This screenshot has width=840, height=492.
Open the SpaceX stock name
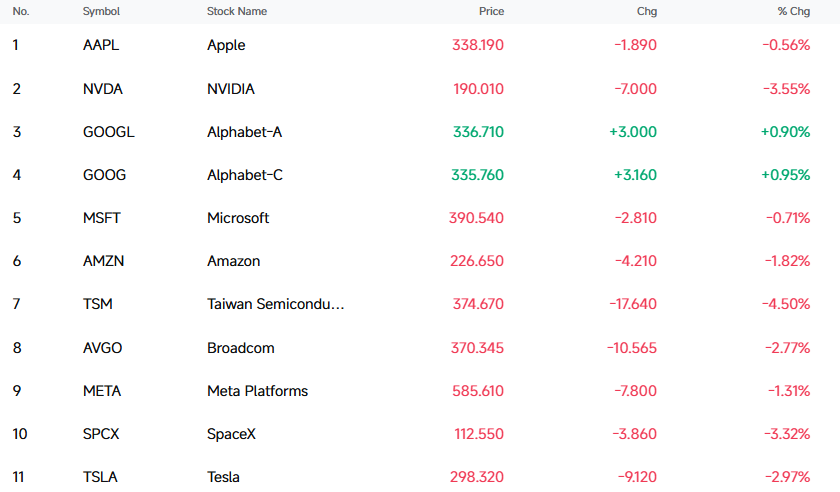[x=231, y=434]
